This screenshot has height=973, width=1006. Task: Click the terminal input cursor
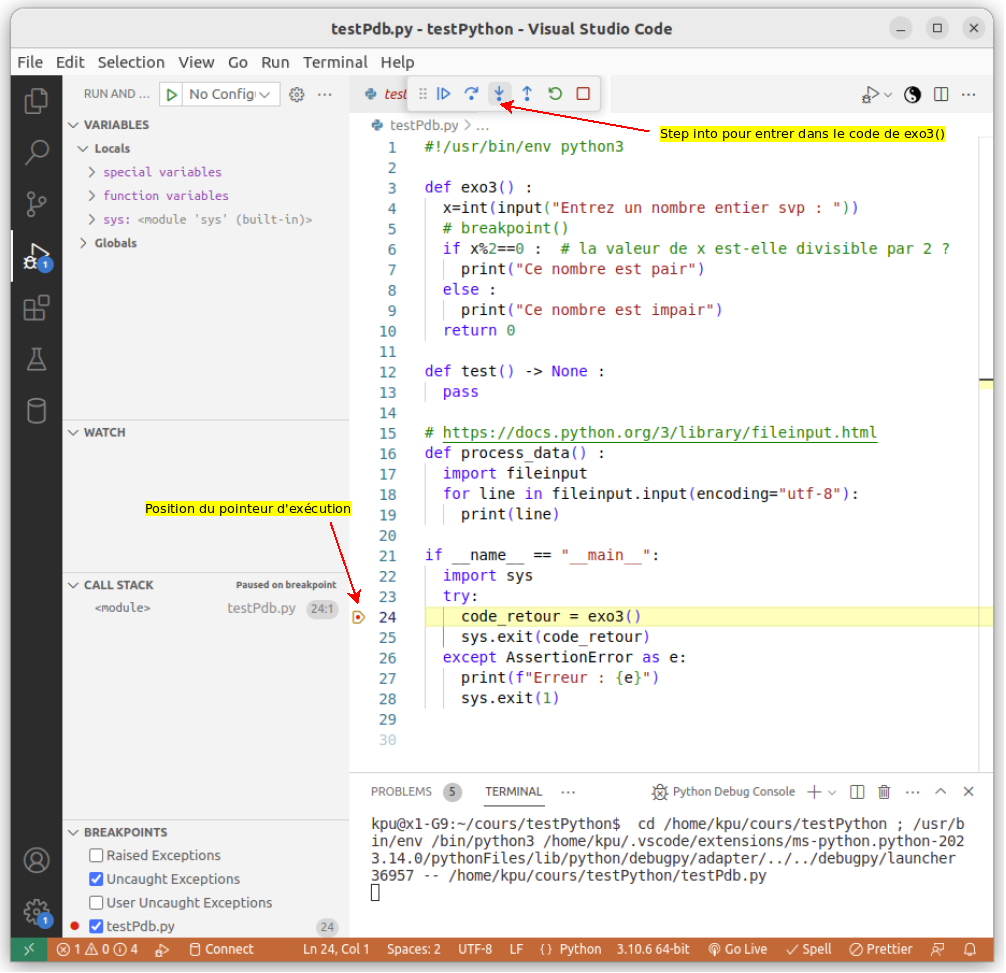[376, 894]
